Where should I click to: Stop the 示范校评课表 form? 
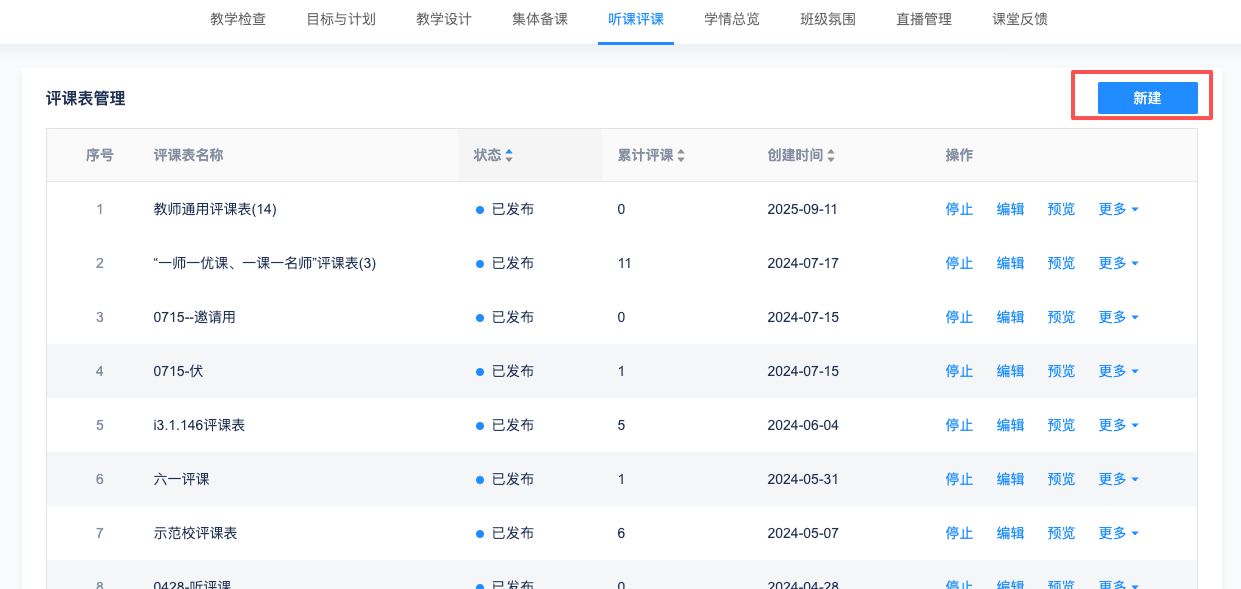[x=959, y=533]
